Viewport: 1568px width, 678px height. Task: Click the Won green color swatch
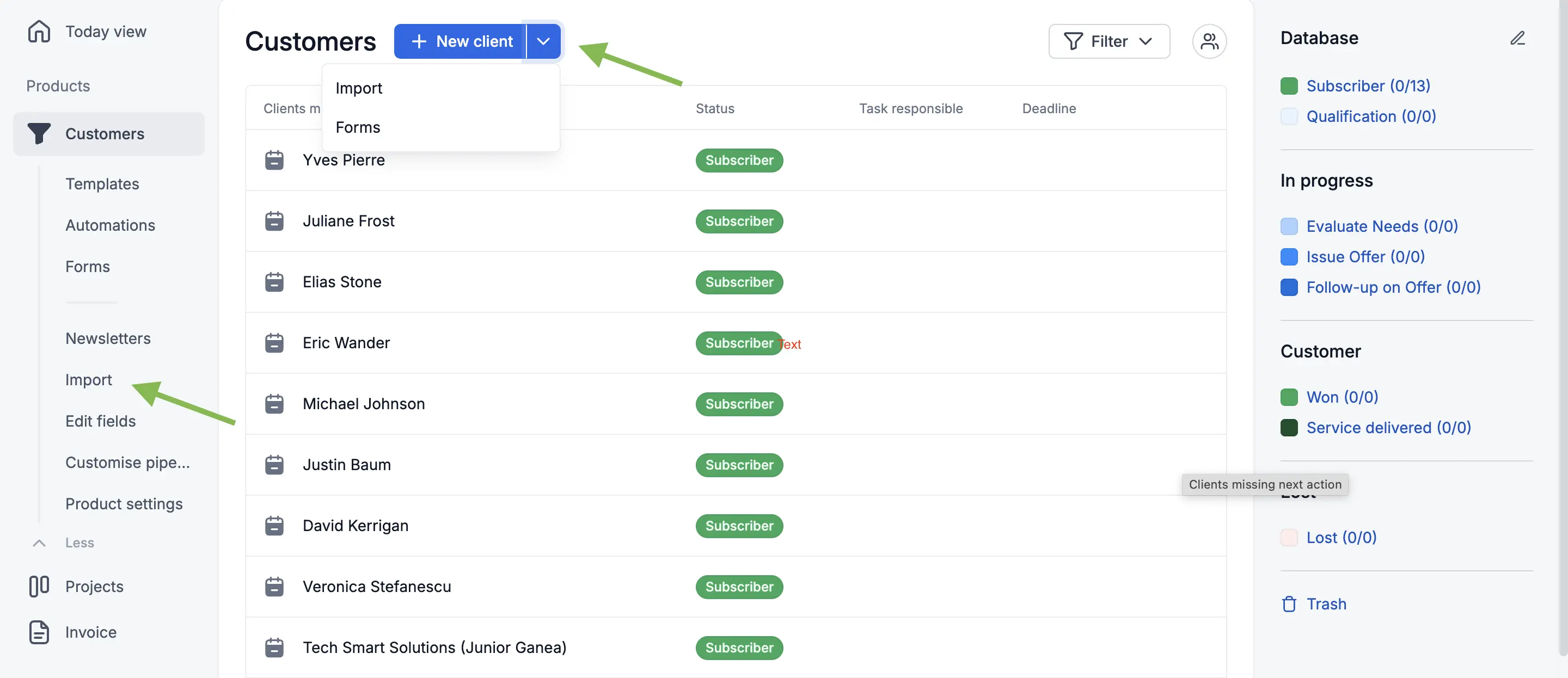click(x=1289, y=397)
